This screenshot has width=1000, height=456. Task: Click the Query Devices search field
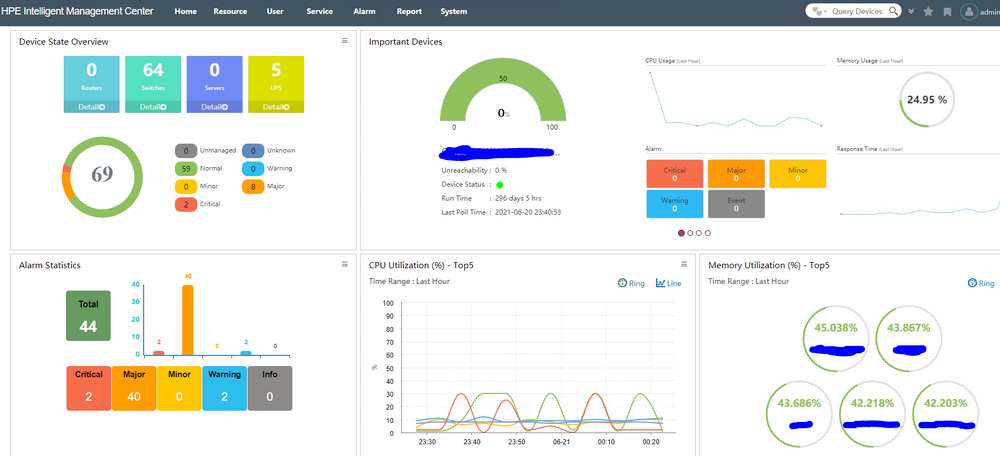coord(857,11)
